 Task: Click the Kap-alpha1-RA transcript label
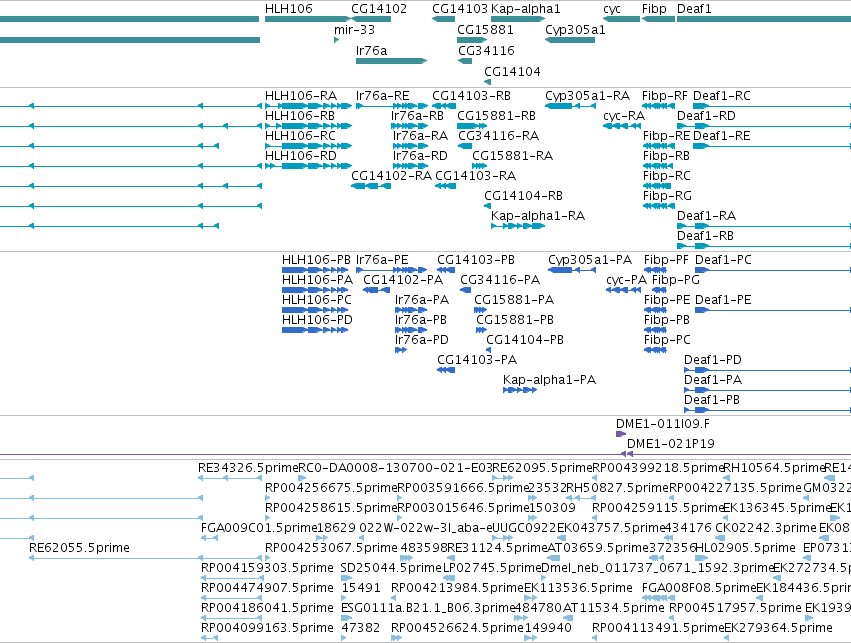point(538,216)
